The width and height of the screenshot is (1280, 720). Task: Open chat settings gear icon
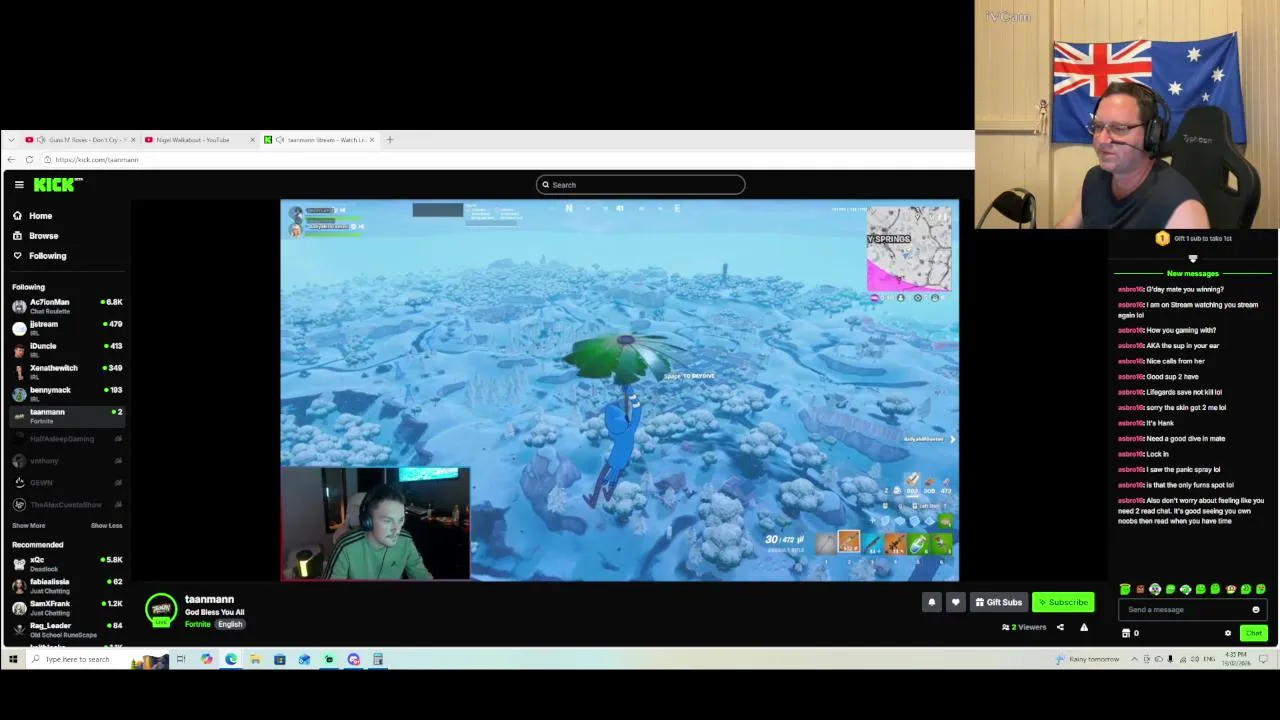click(x=1228, y=633)
